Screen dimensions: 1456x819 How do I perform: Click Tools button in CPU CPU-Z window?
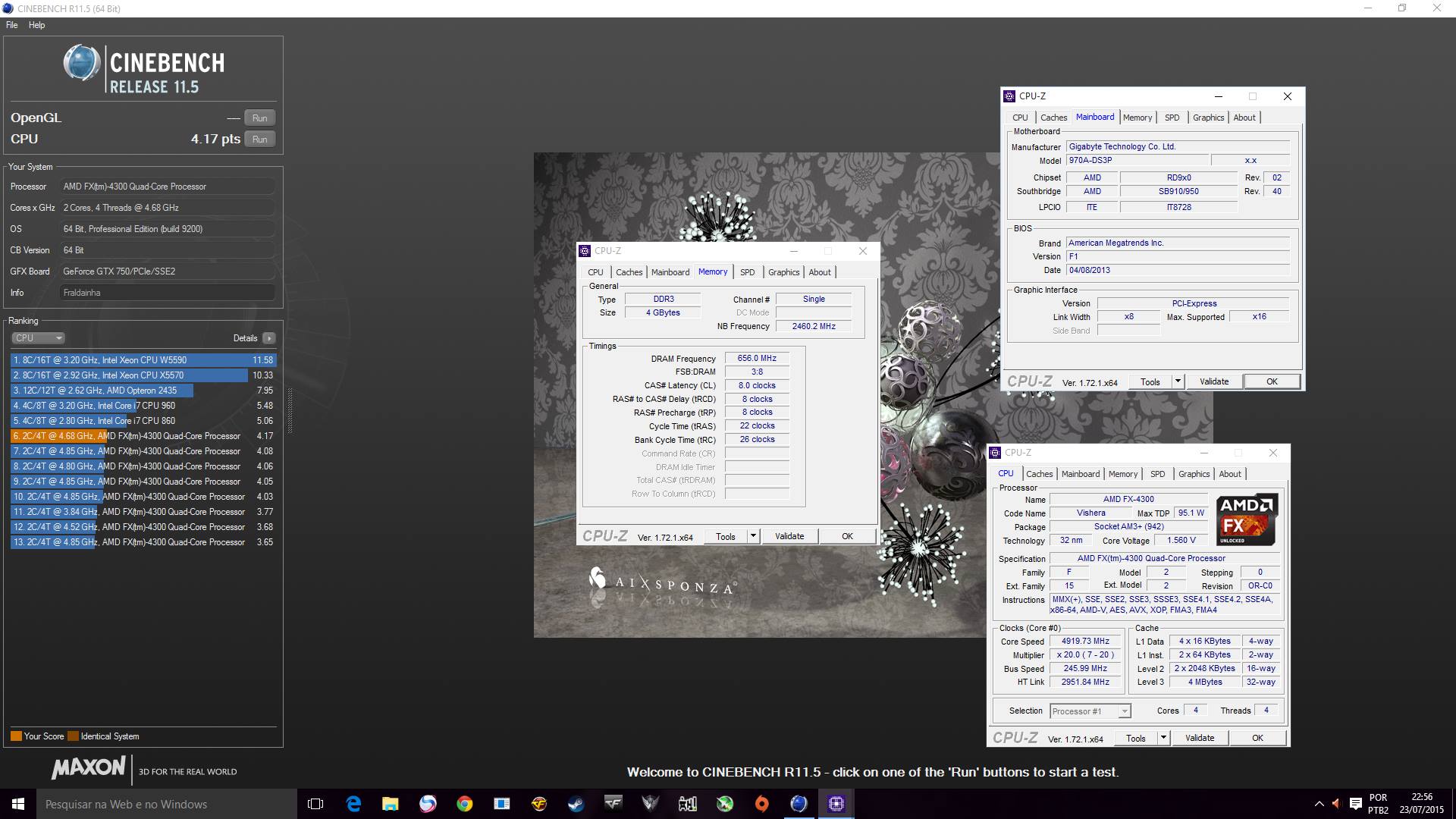click(x=1136, y=738)
